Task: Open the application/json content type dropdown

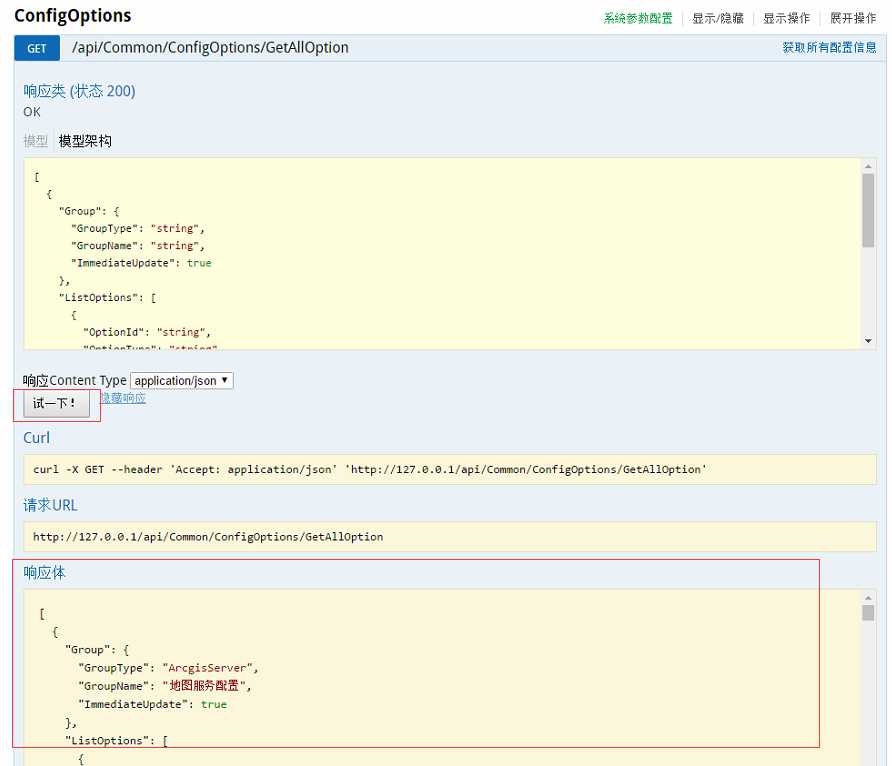Action: (x=181, y=380)
